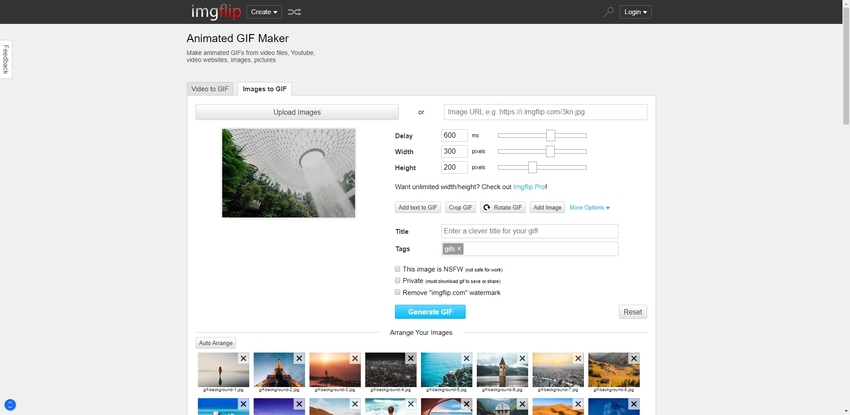Viewport: 850px width, 415px height.
Task: Check 'This image is NSFW' box
Action: [x=397, y=269]
